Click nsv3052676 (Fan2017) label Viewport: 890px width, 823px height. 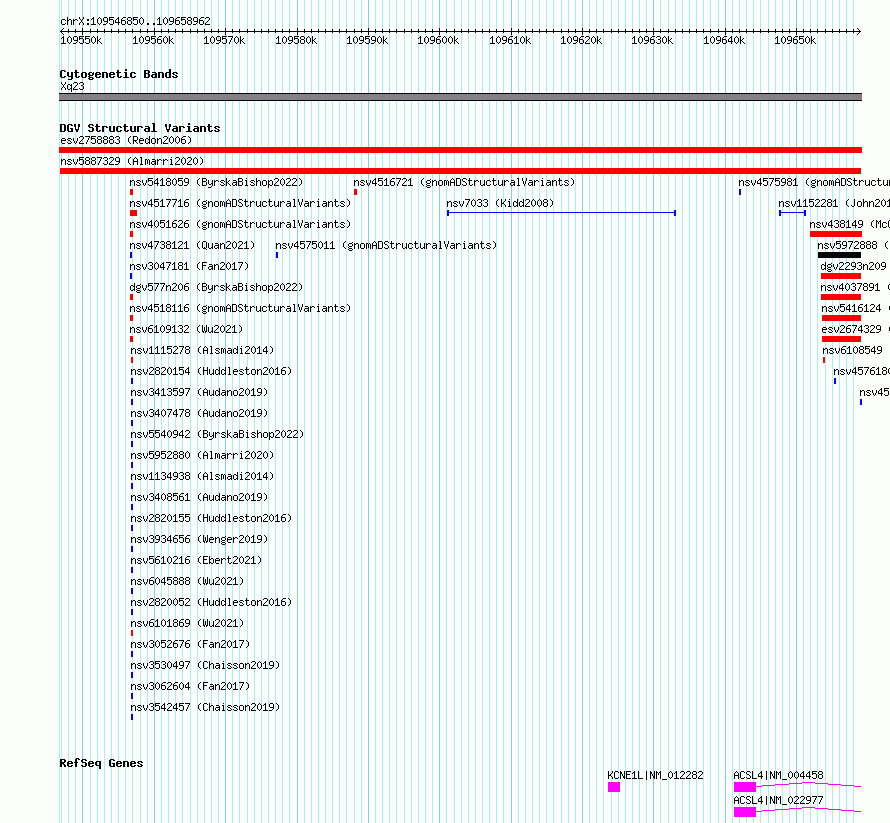click(190, 644)
